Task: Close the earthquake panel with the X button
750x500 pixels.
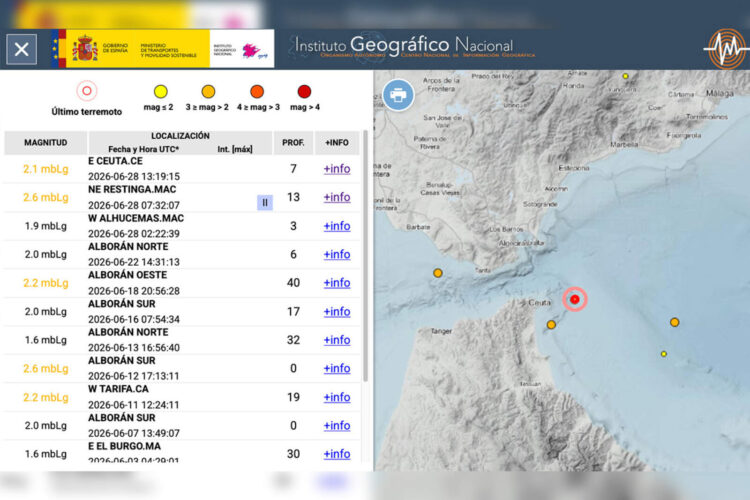Action: click(22, 49)
